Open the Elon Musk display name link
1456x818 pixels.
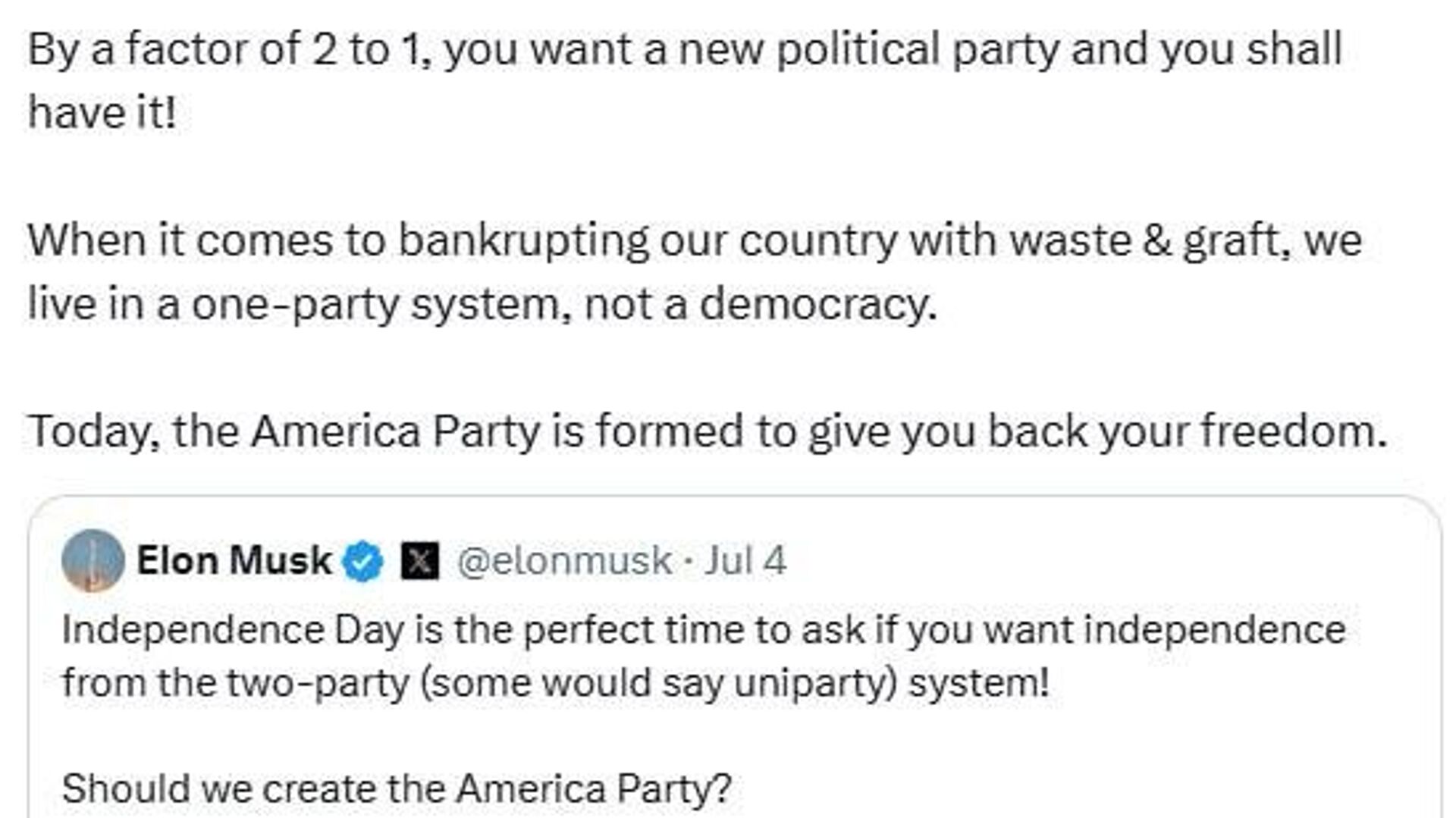234,561
